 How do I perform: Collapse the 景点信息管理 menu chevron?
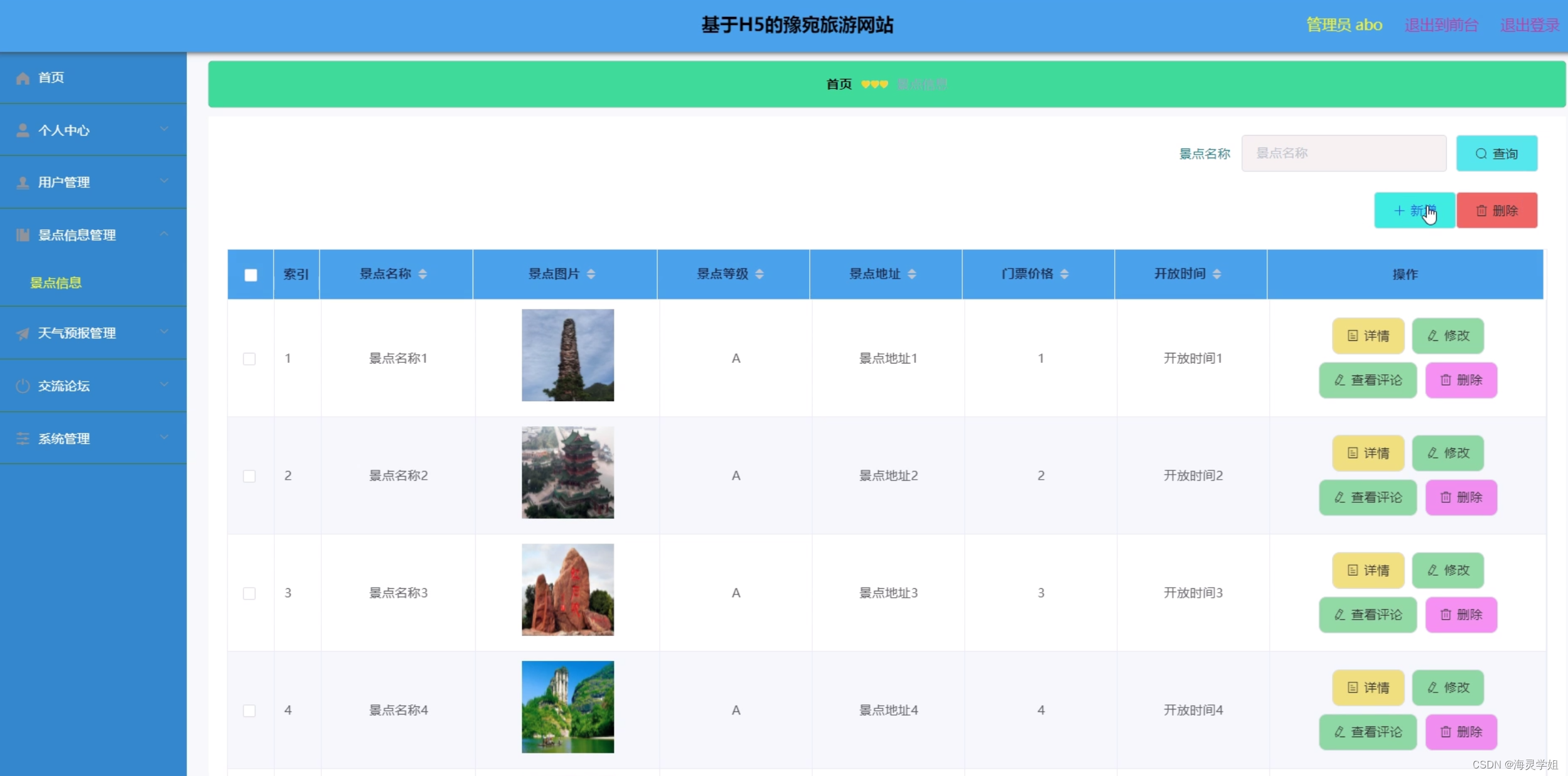click(164, 234)
